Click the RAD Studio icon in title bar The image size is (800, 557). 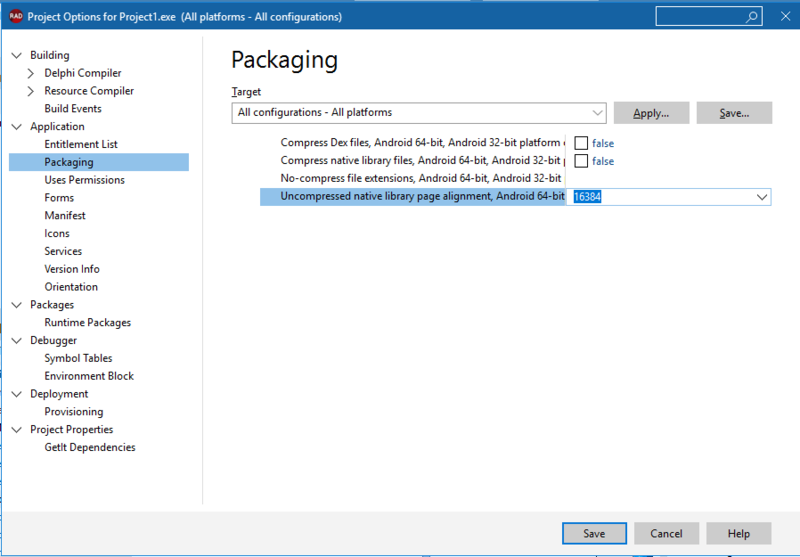pyautogui.click(x=16, y=16)
